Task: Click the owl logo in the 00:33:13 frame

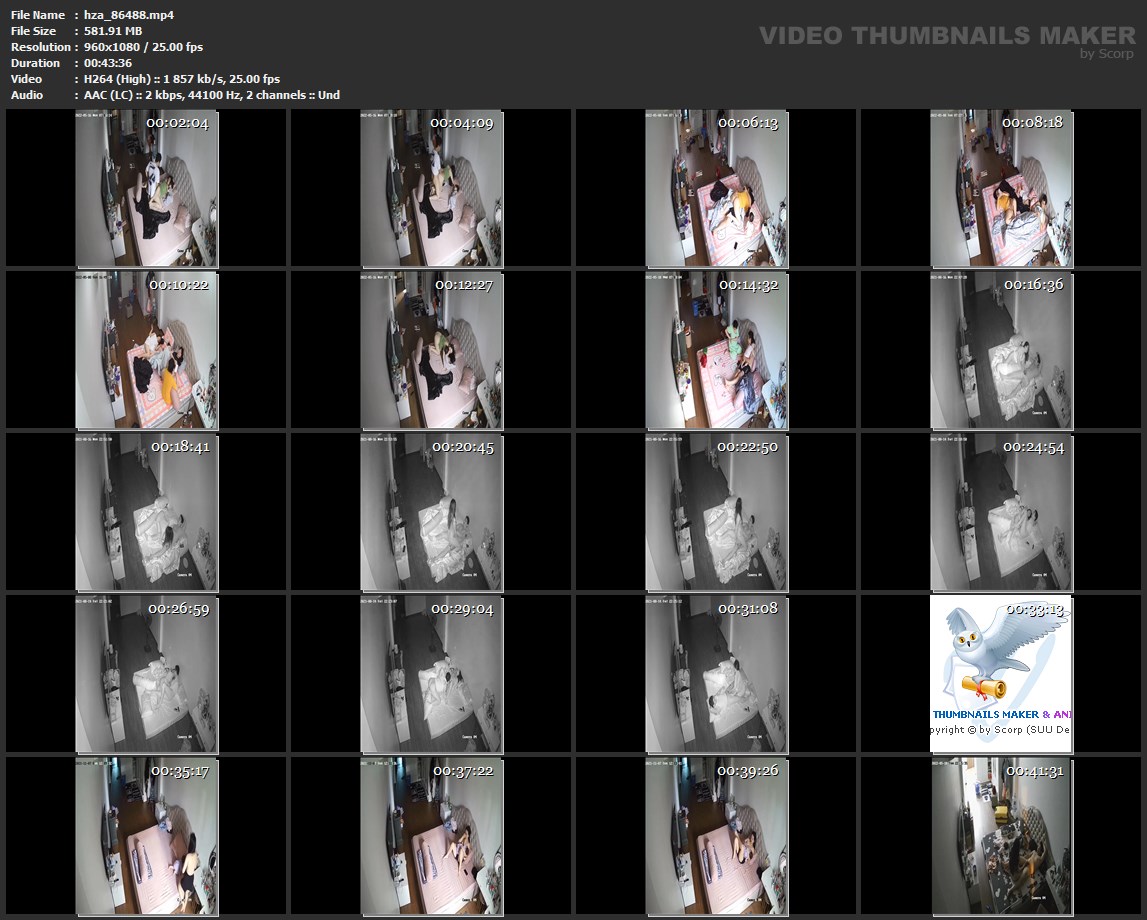Action: coord(990,652)
